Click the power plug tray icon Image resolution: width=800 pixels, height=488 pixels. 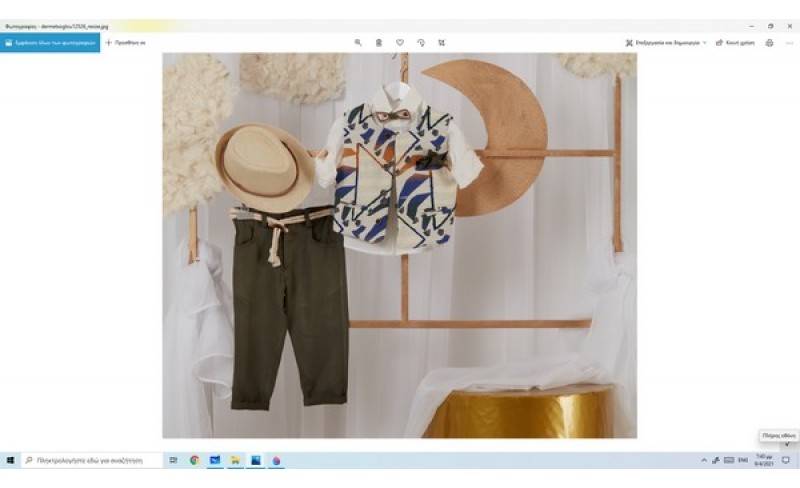pyautogui.click(x=716, y=460)
